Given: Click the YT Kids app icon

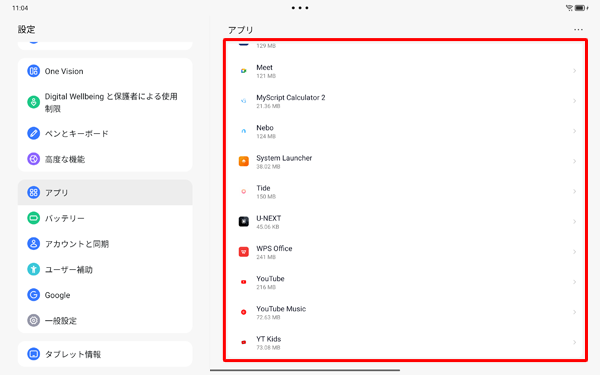Looking at the screenshot, I should (x=243, y=342).
